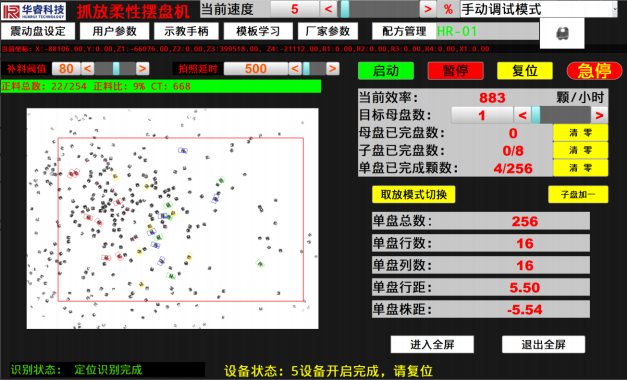Hit the red 急停 emergency stop
The width and height of the screenshot is (627, 380).
coord(594,71)
